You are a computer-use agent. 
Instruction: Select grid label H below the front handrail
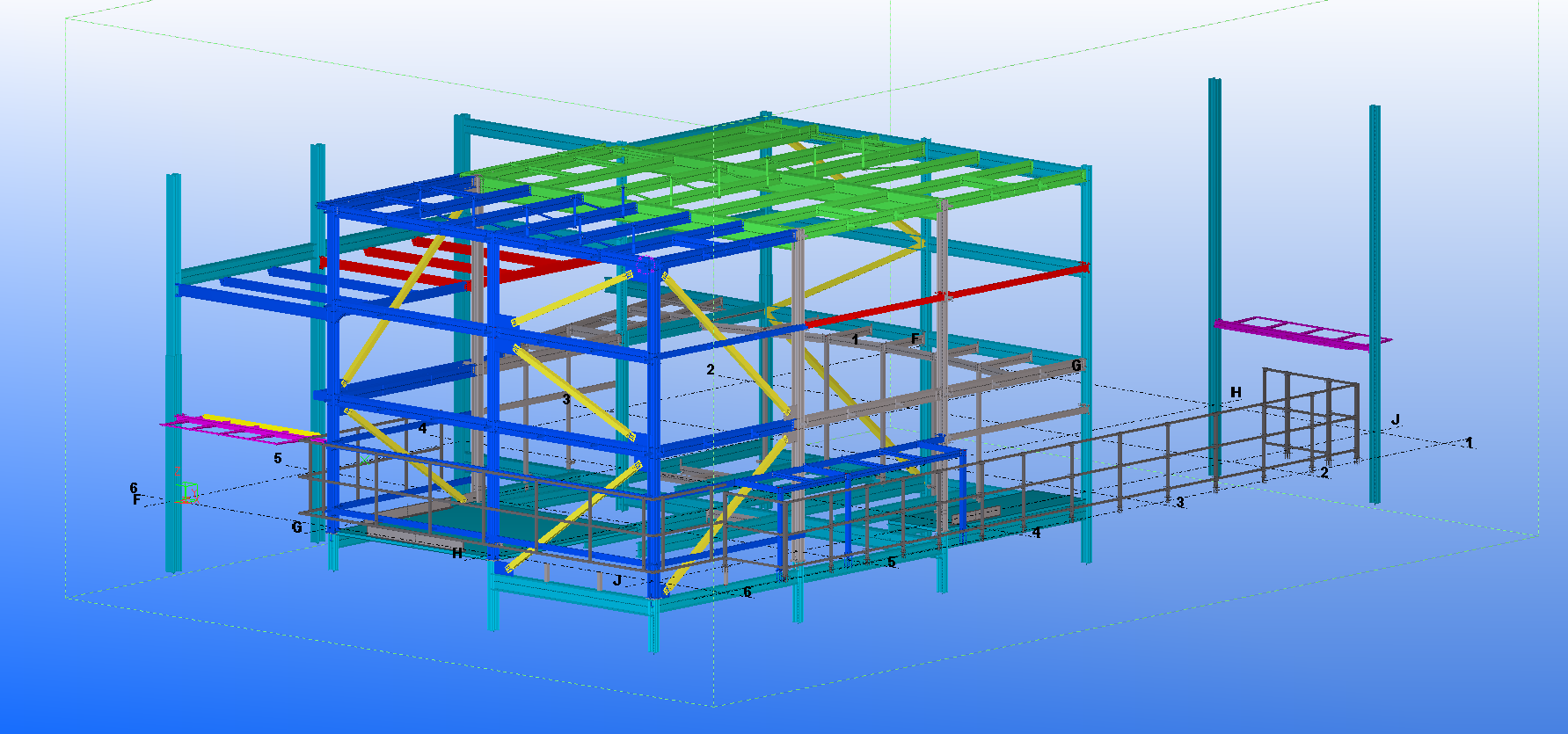tap(457, 553)
